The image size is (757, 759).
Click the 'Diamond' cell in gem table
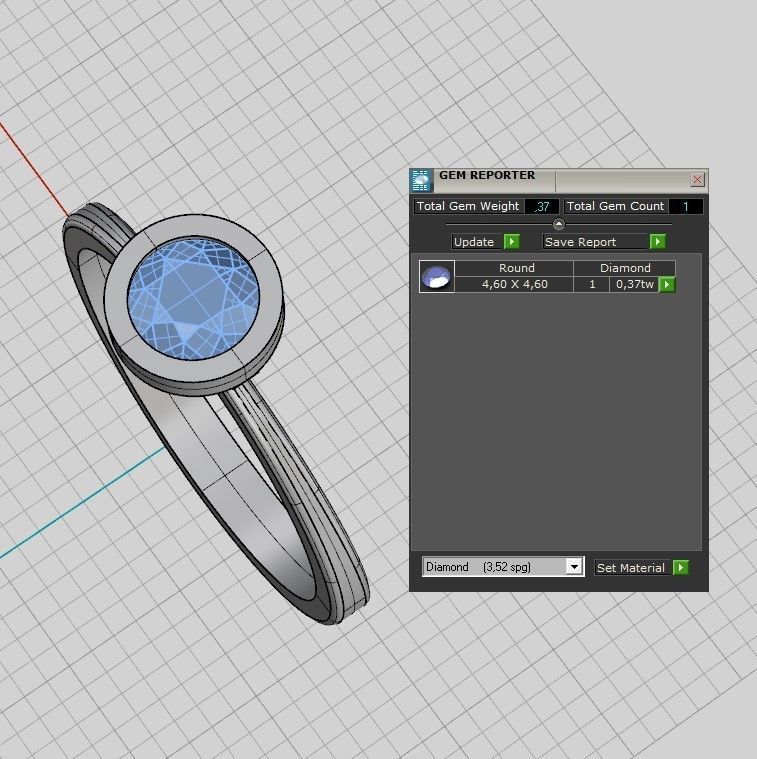click(625, 268)
